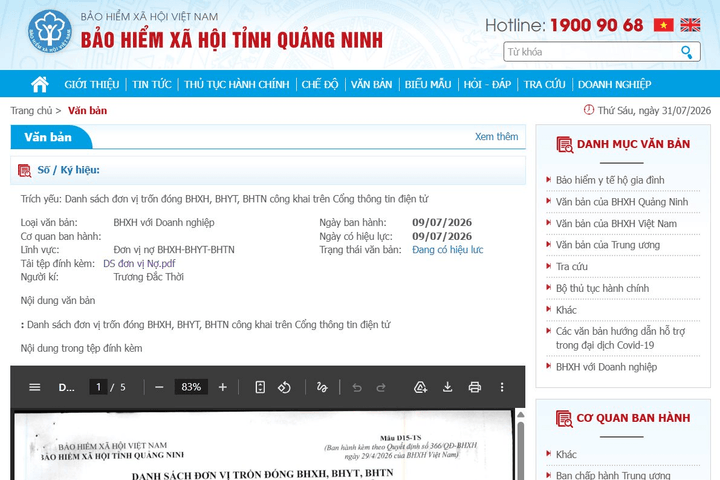Click the Văn bản breadcrumb
Image resolution: width=720 pixels, height=480 pixels.
[87, 111]
